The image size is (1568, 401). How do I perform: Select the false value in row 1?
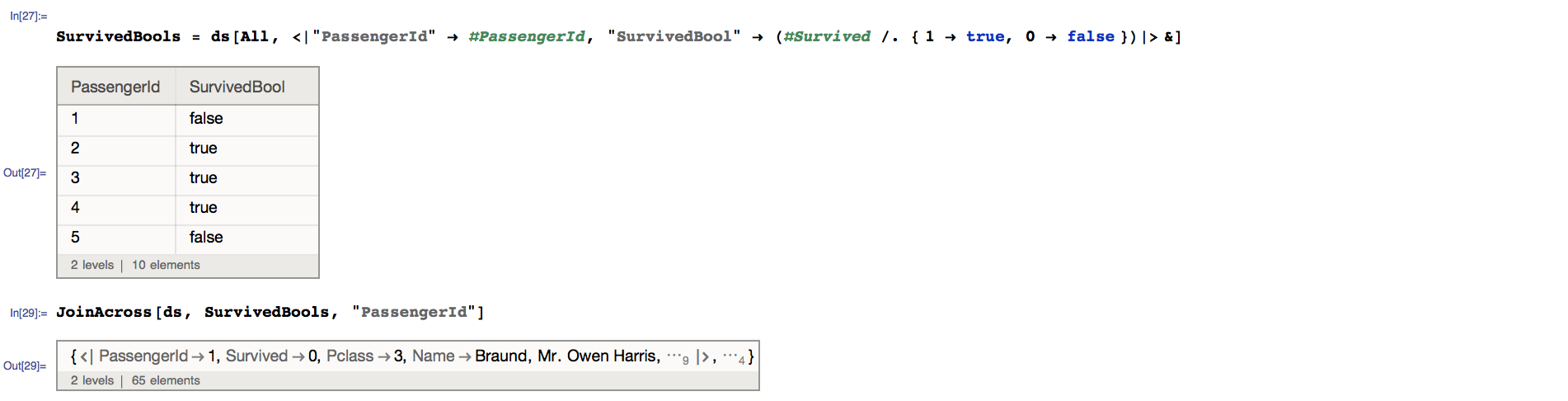(x=206, y=118)
